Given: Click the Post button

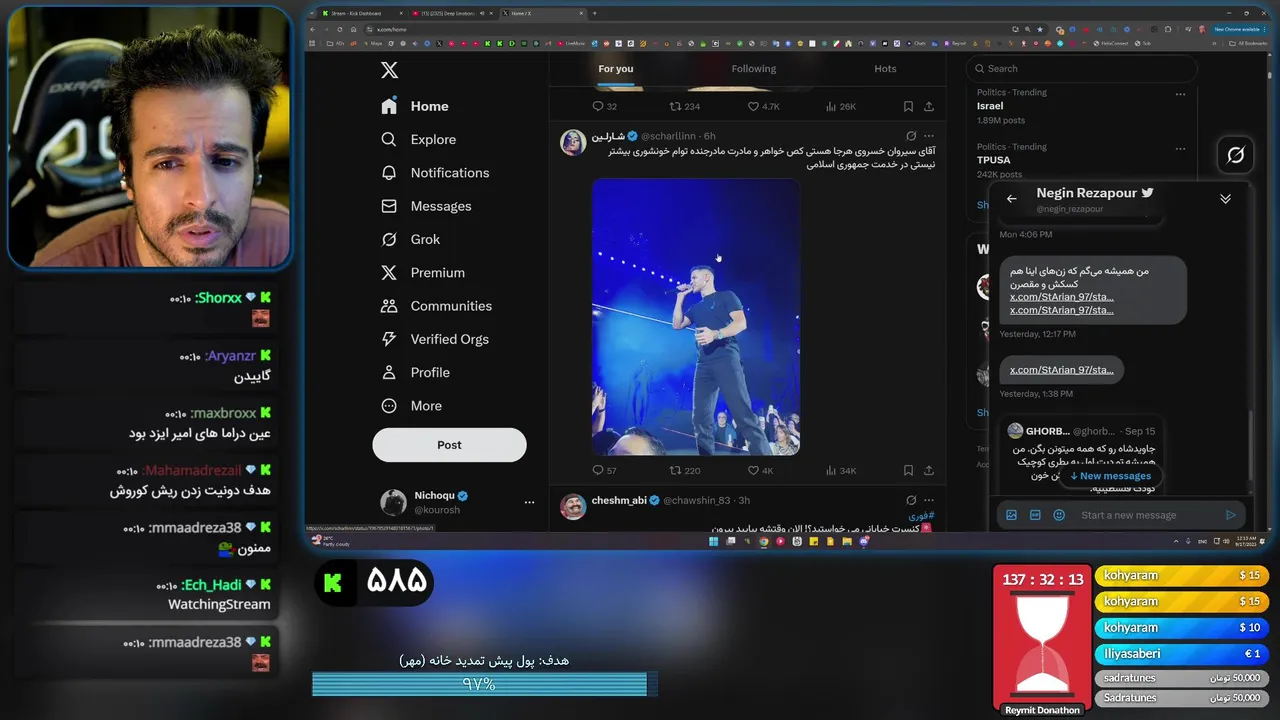Looking at the screenshot, I should (449, 445).
